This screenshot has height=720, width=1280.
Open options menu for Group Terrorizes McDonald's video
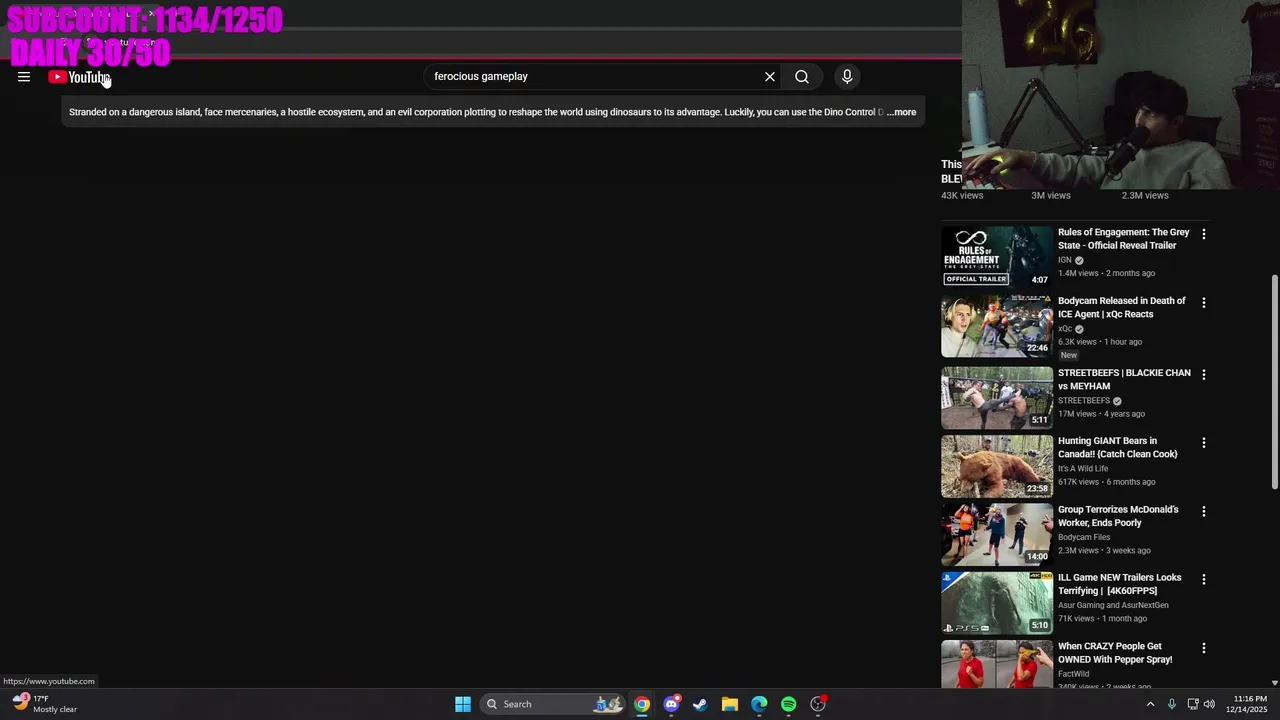(1204, 511)
